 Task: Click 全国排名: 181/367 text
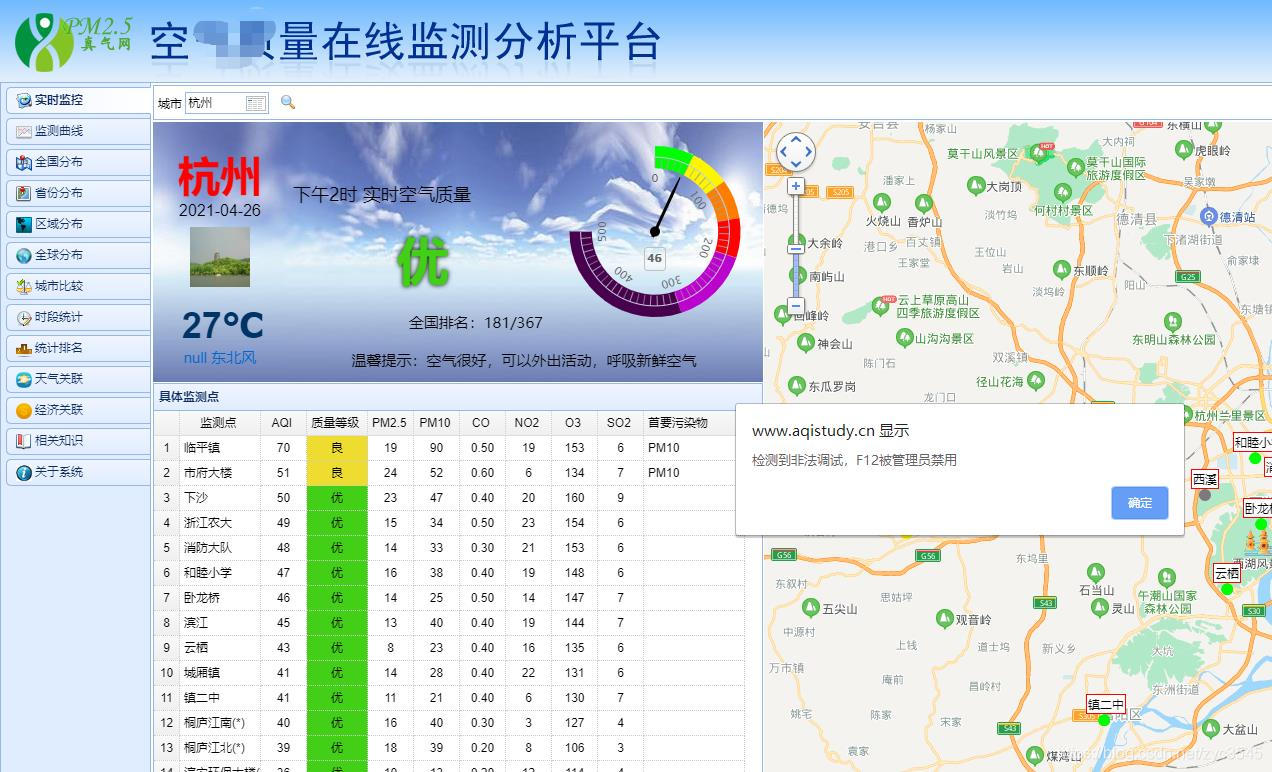click(x=475, y=322)
